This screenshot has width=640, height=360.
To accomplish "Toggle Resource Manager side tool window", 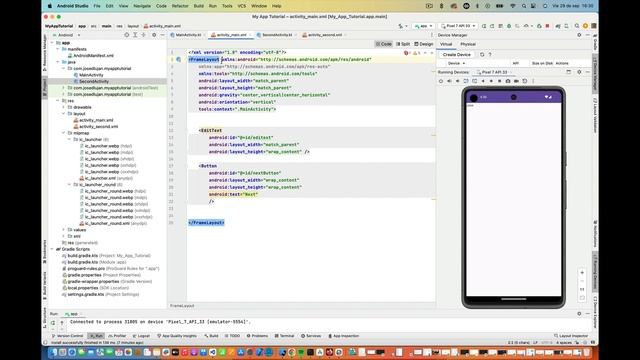I will point(45,53).
